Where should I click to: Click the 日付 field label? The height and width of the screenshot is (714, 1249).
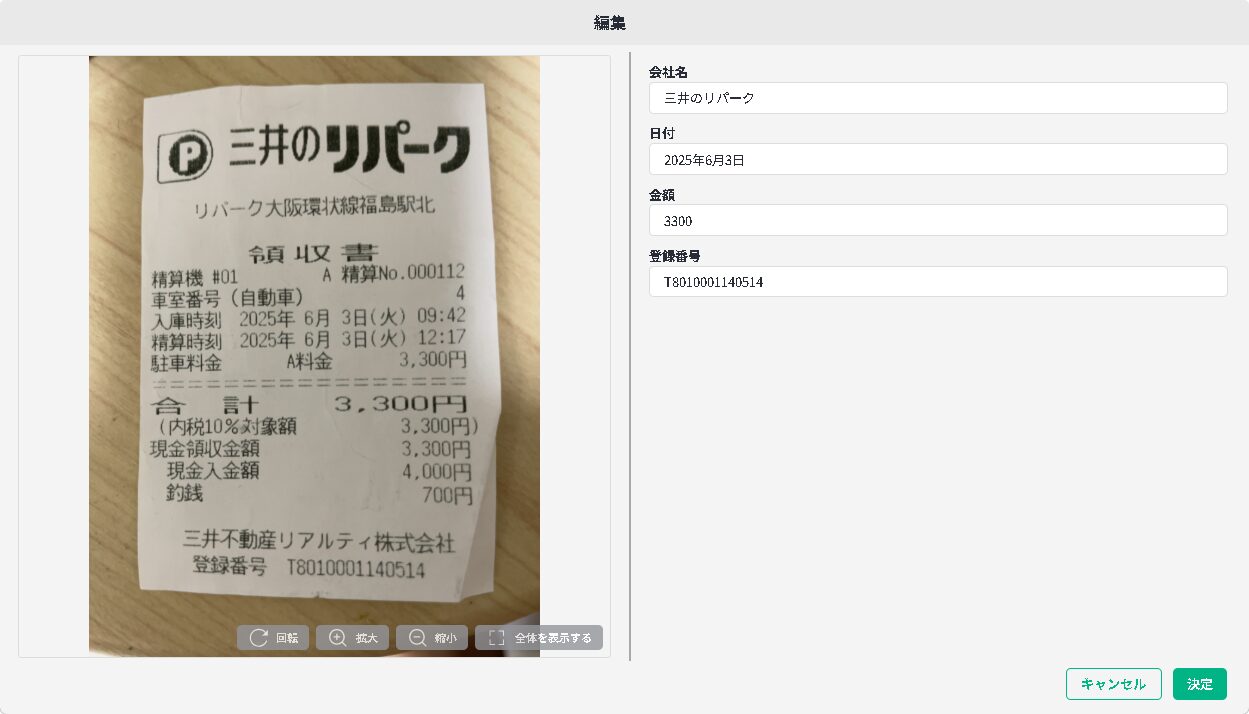coord(661,133)
